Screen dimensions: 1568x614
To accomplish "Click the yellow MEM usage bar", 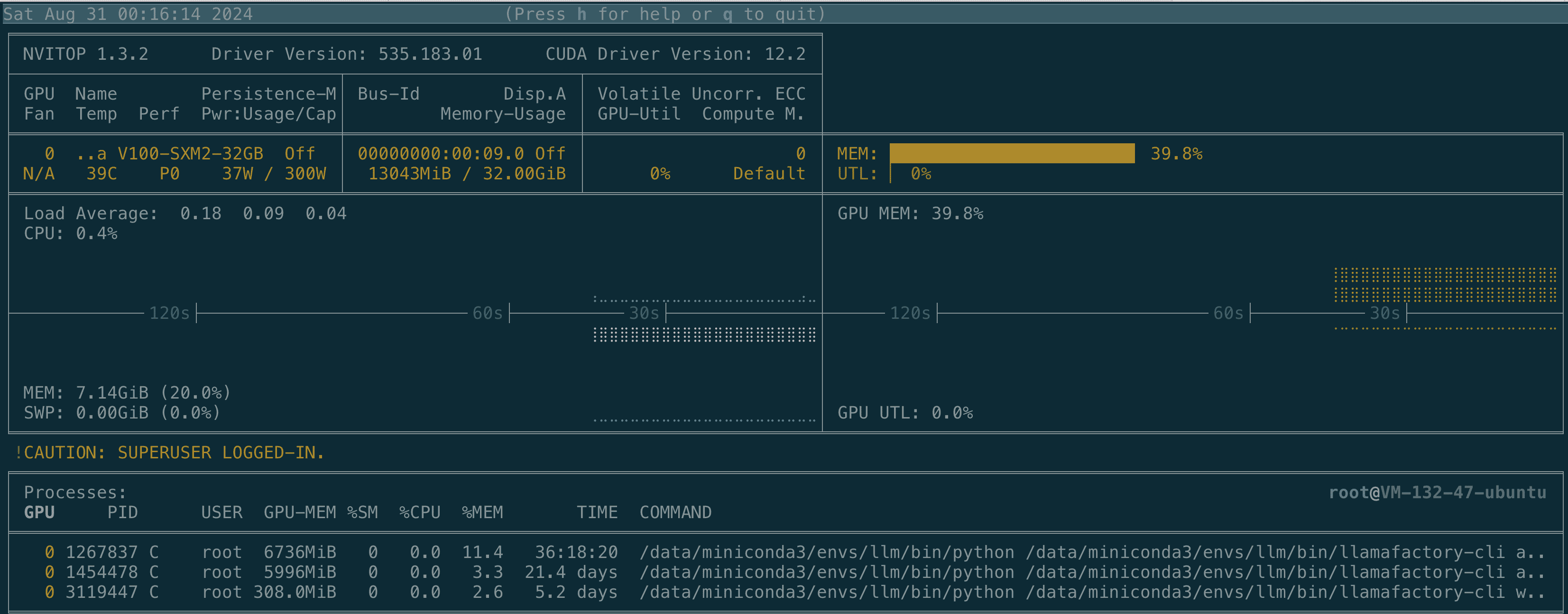I will pos(1012,154).
